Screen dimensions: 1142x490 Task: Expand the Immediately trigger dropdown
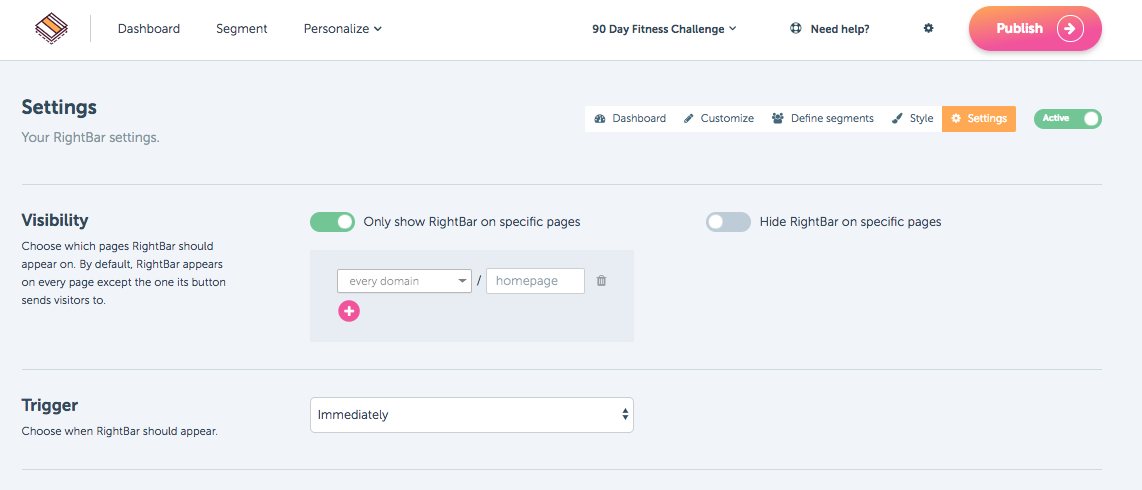pyautogui.click(x=472, y=415)
